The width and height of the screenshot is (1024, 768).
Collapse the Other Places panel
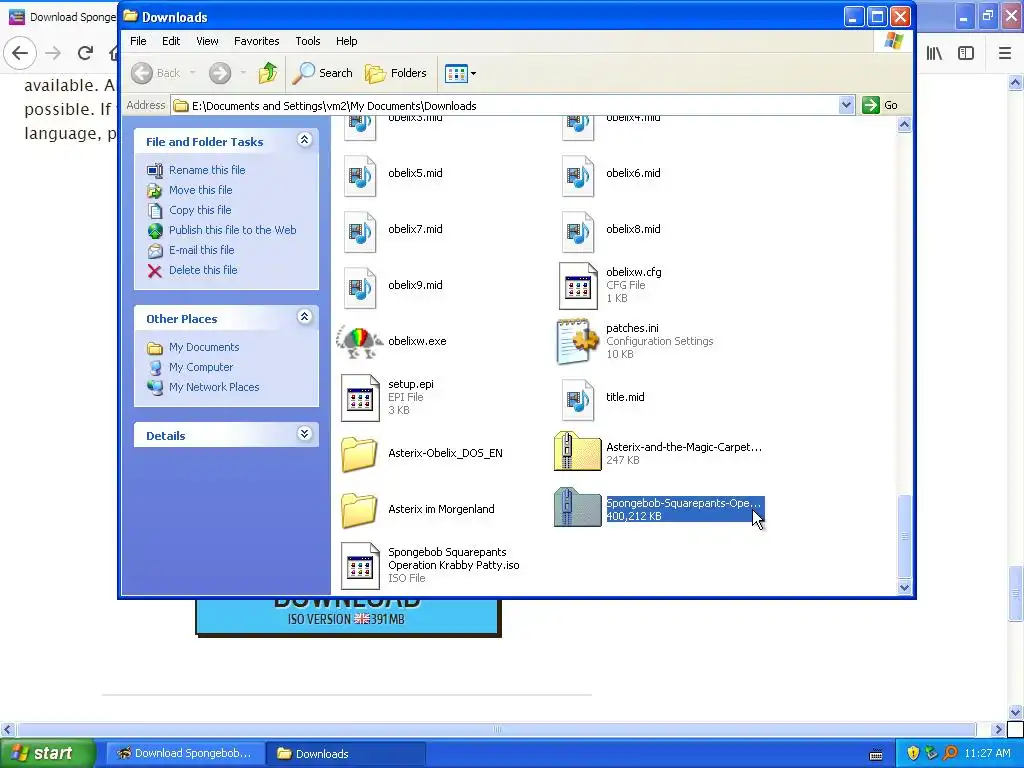point(304,317)
